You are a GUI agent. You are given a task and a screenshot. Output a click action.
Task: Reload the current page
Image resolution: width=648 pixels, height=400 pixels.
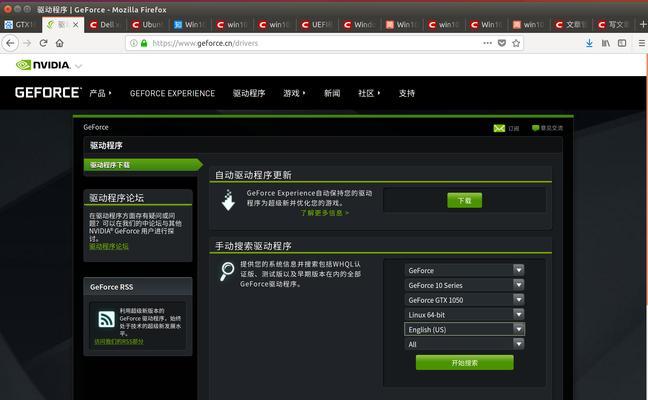(x=43, y=43)
